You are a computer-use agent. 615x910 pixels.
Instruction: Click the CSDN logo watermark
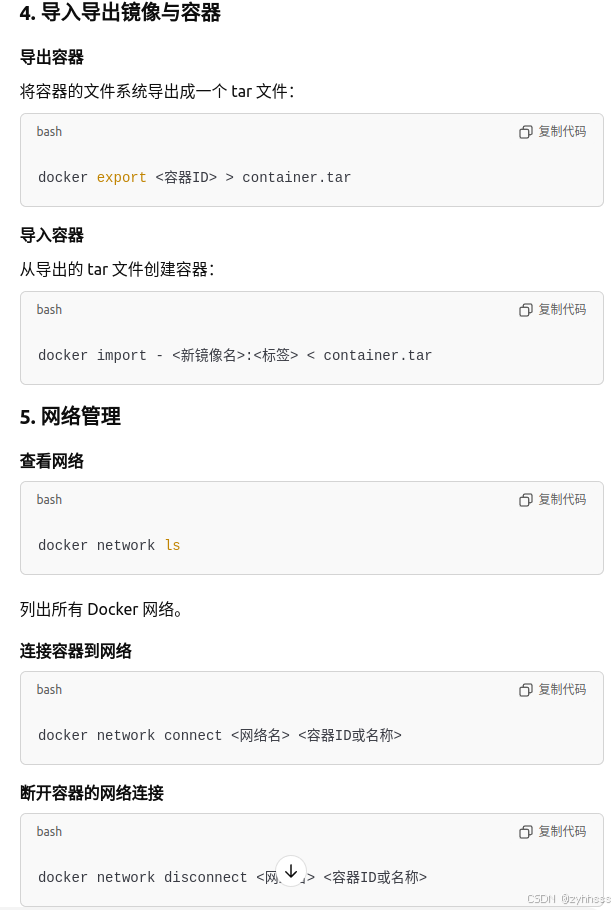(541, 898)
